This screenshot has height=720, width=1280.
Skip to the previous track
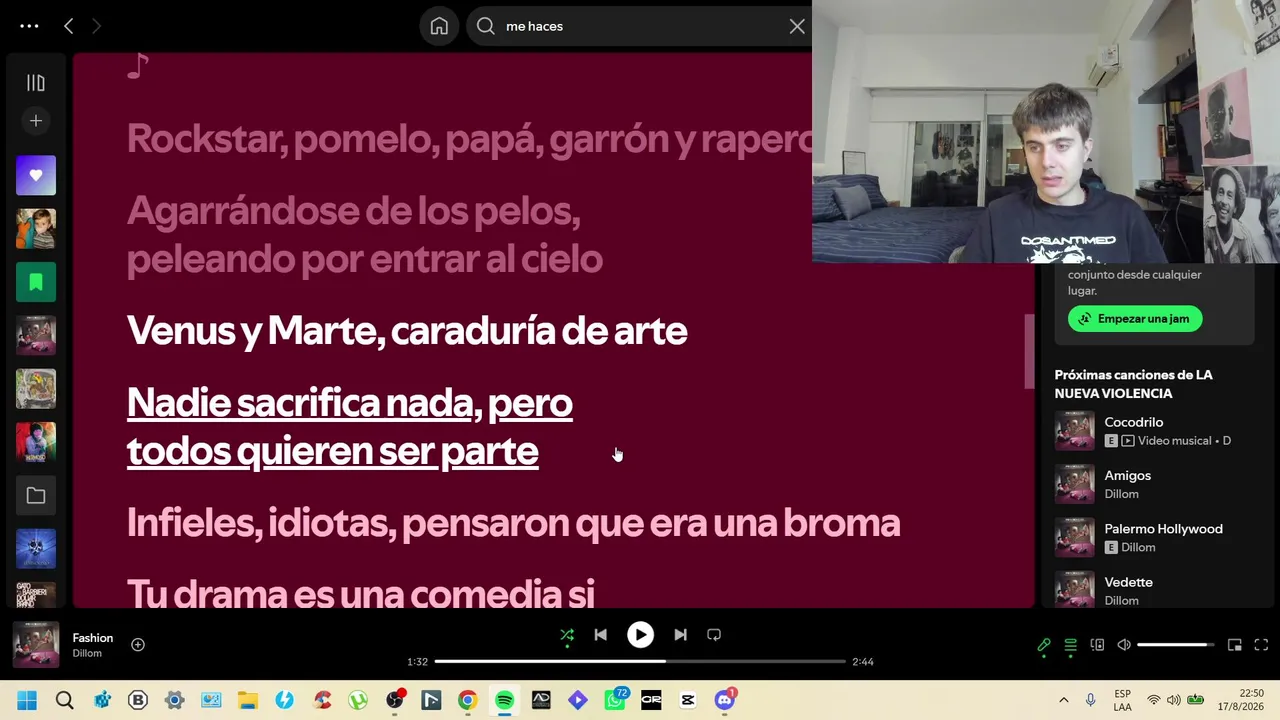point(600,635)
